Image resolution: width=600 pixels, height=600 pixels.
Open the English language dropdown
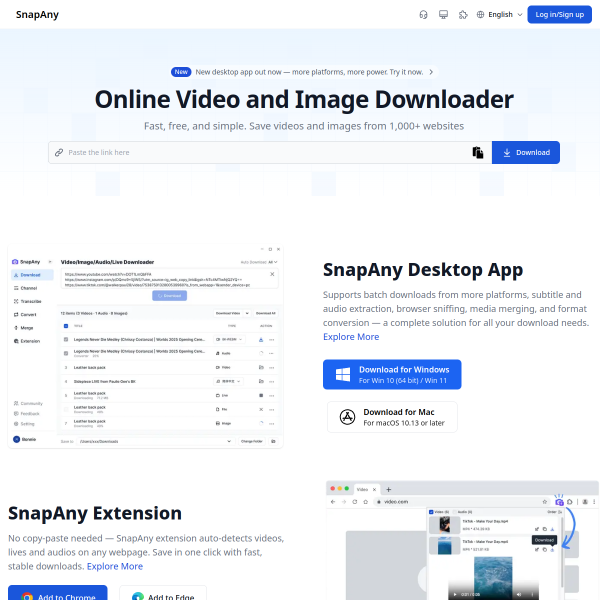coord(499,15)
